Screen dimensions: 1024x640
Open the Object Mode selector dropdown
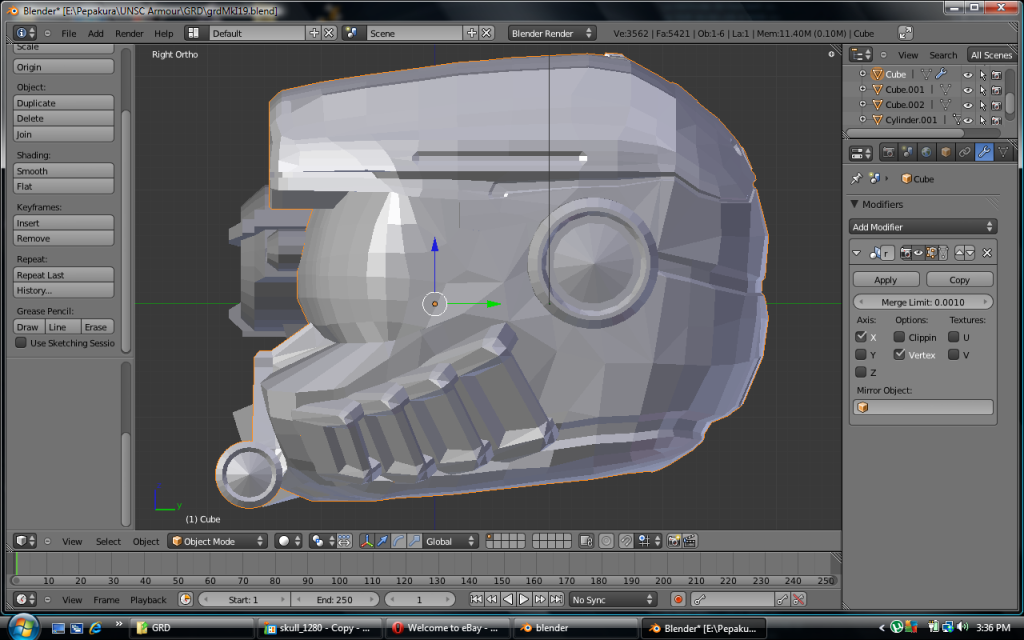pyautogui.click(x=217, y=541)
